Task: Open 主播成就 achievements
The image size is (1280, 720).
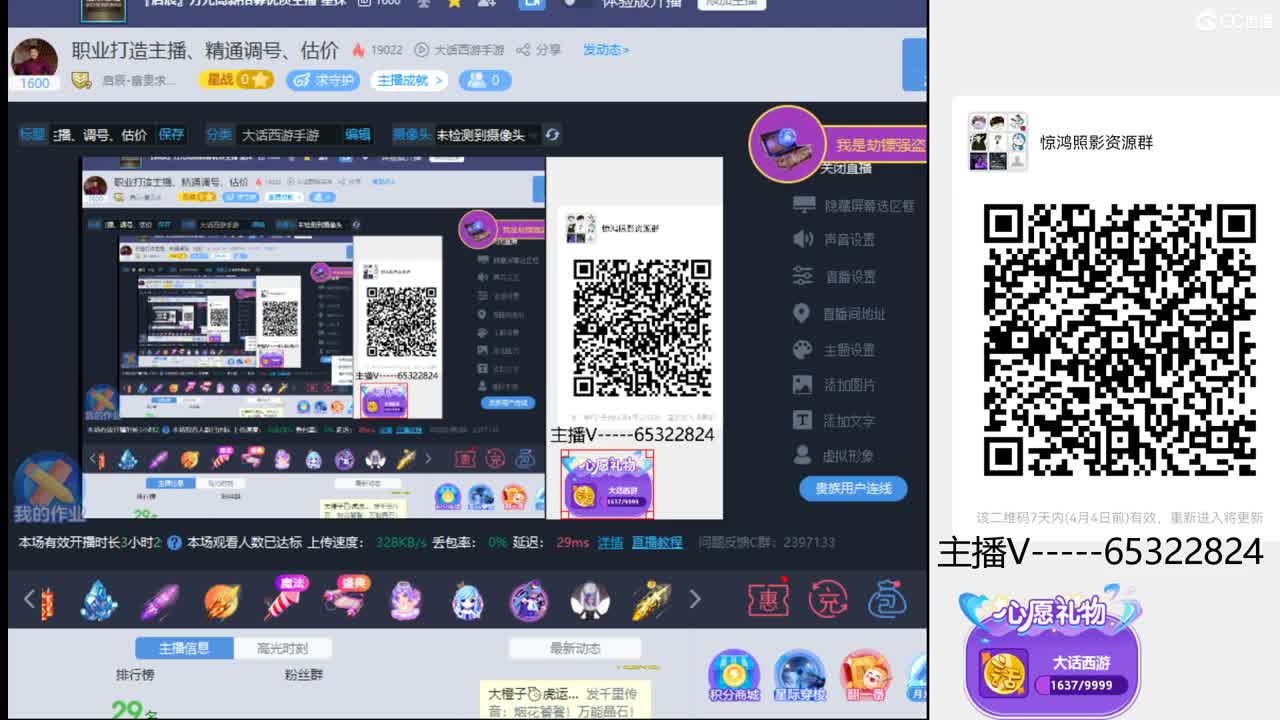Action: tap(408, 80)
